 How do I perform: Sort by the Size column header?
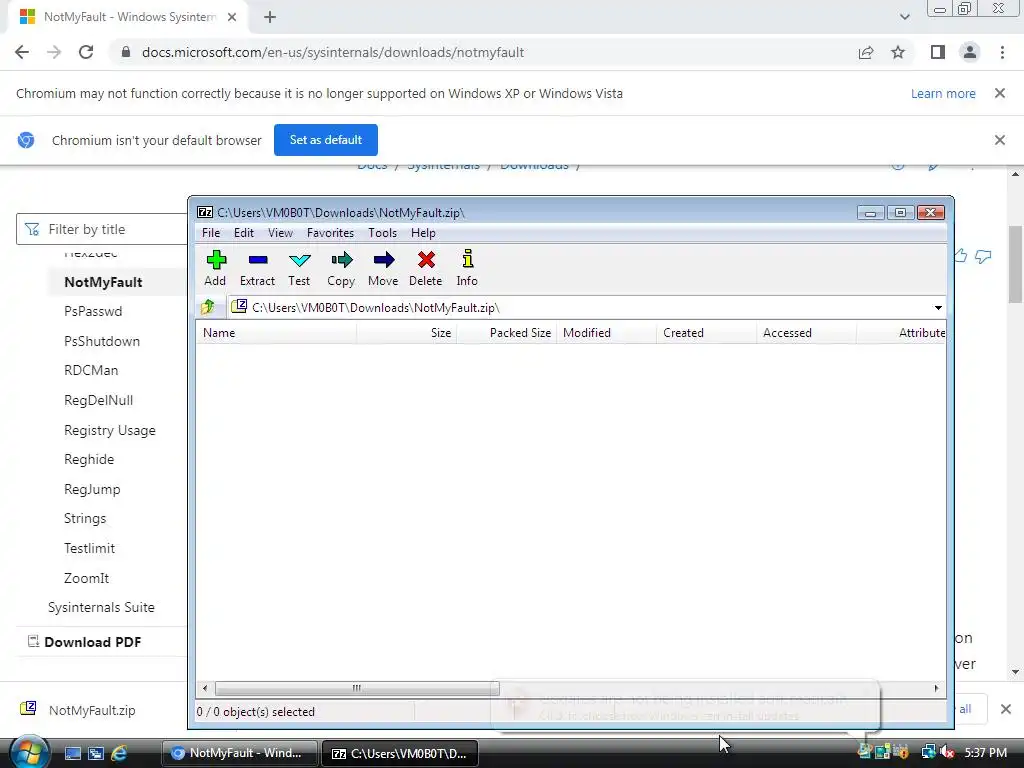tap(406, 333)
